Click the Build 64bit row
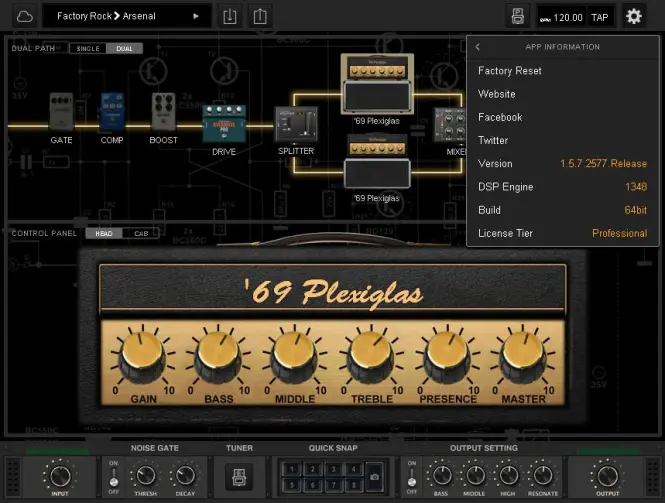Image resolution: width=665 pixels, height=503 pixels. (562, 210)
